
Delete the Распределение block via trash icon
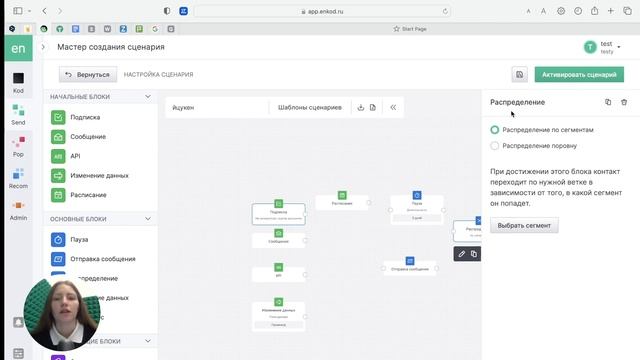pyautogui.click(x=624, y=102)
